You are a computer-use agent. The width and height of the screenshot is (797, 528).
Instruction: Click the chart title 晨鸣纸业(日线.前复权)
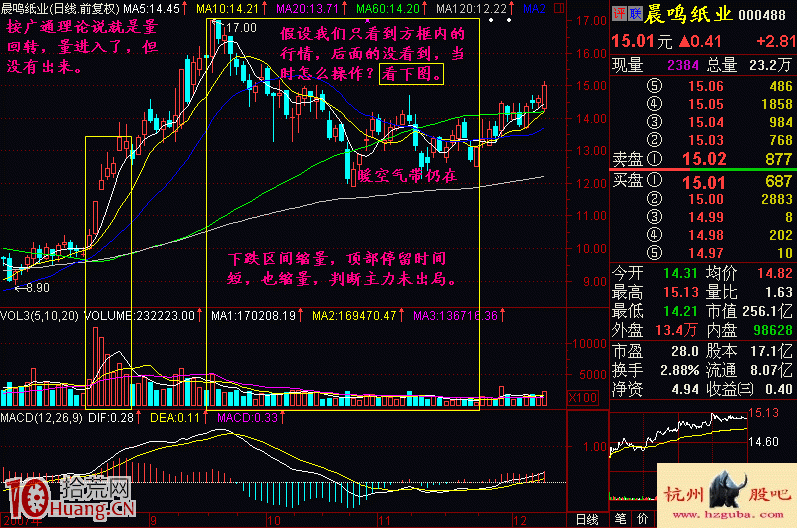[x=60, y=9]
